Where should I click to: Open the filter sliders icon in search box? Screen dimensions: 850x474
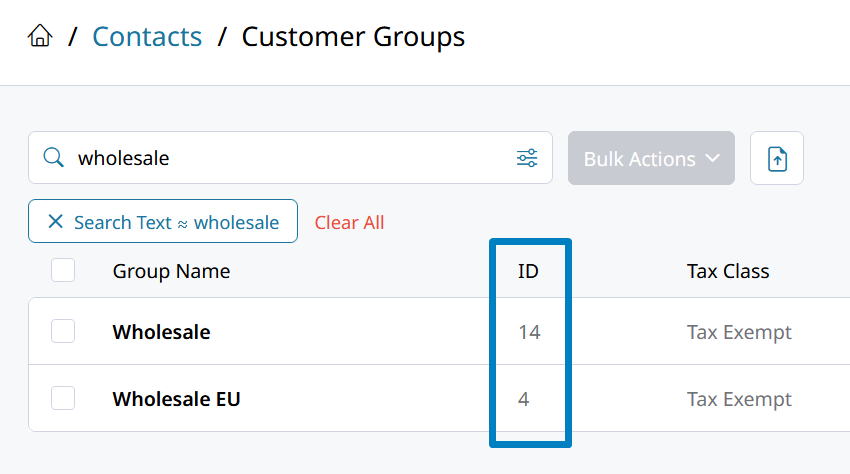(527, 158)
